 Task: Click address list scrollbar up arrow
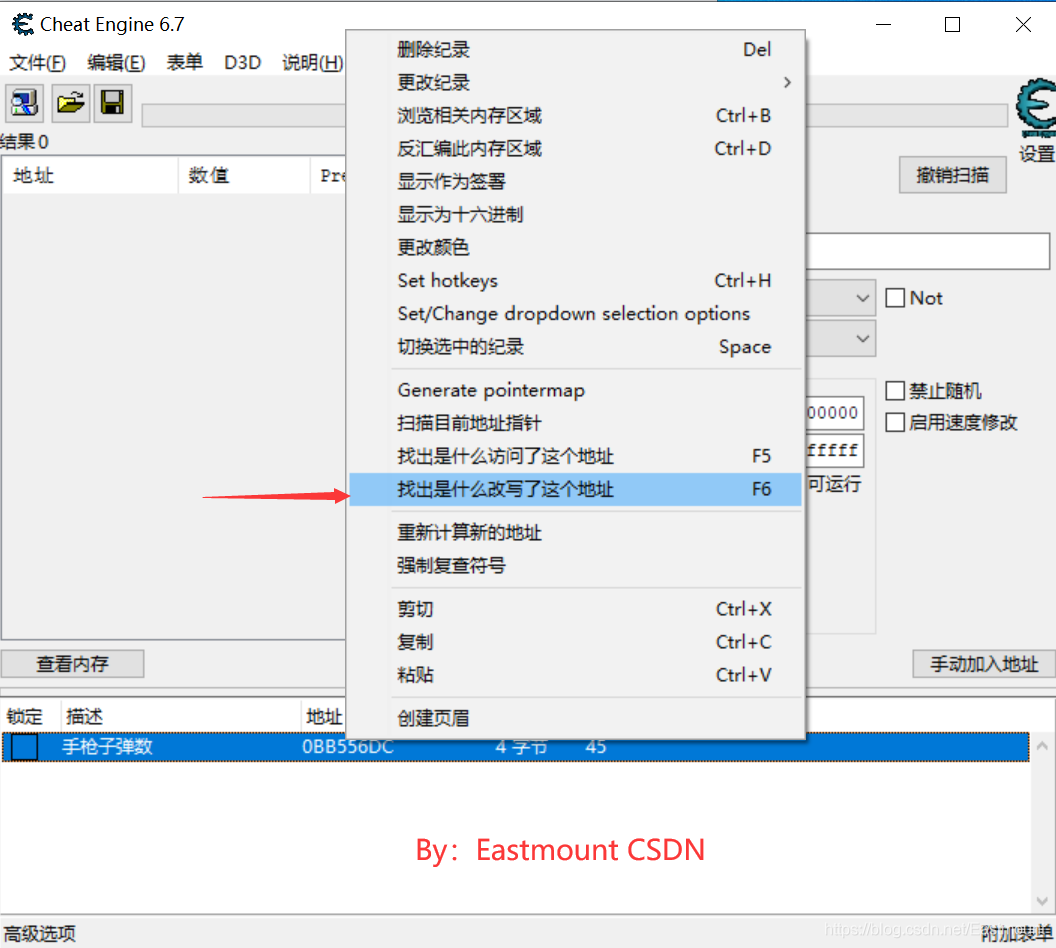pos(1042,746)
